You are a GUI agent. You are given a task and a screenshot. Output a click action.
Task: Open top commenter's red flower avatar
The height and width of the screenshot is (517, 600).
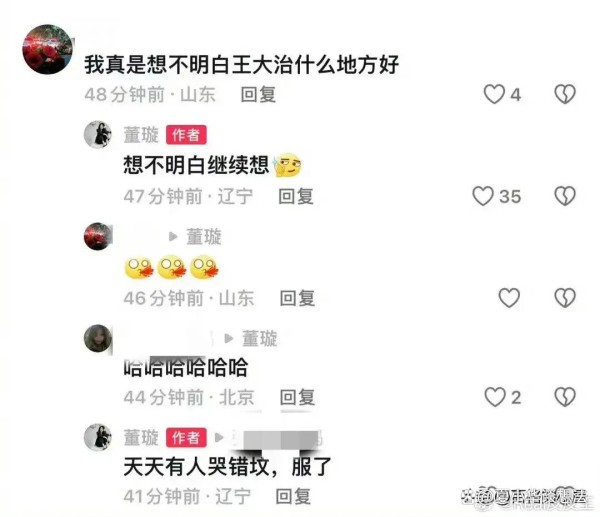47,49
